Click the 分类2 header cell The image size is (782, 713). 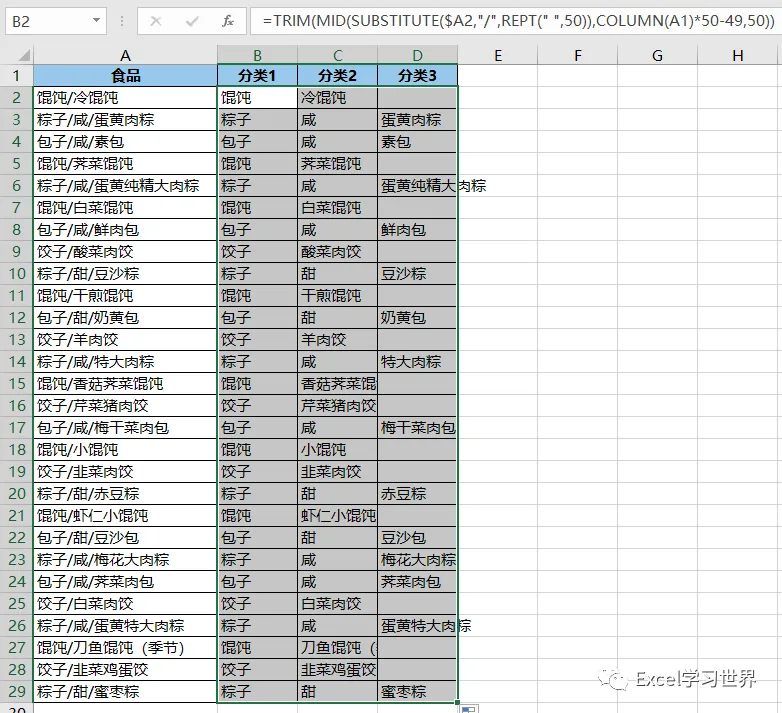pos(338,76)
